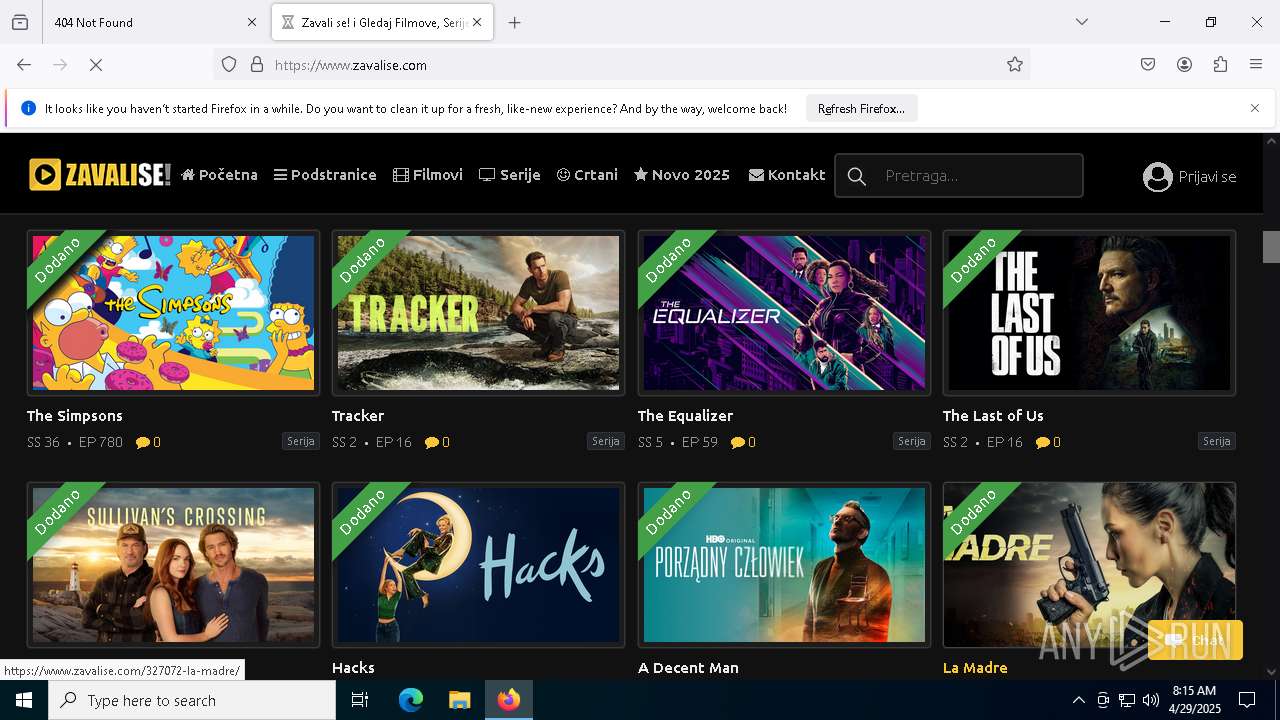Click the Windows taskbar search box
Viewport: 1280px width, 720px height.
pos(192,700)
